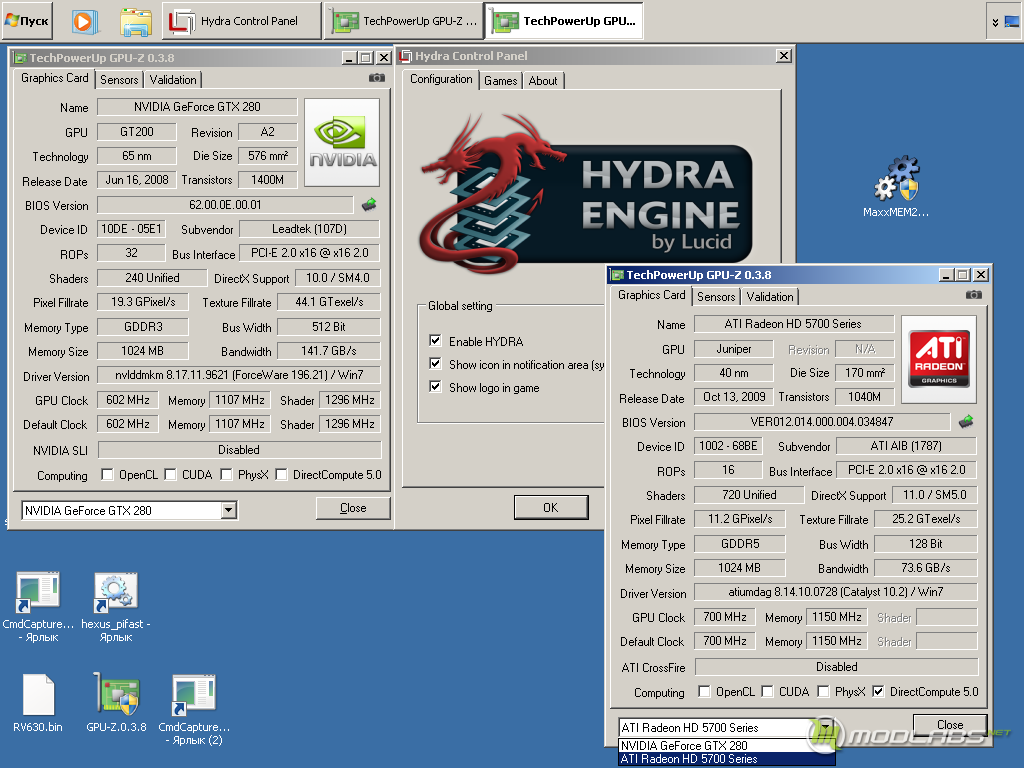Toggle DirectCompute 5.0 checkbox in GTX 280 window
Screen dimensions: 1024x768
click(281, 474)
